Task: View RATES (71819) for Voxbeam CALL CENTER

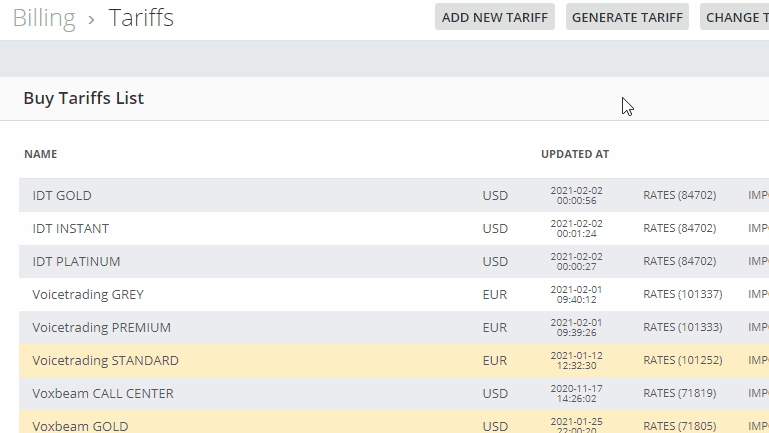Action: click(x=679, y=393)
